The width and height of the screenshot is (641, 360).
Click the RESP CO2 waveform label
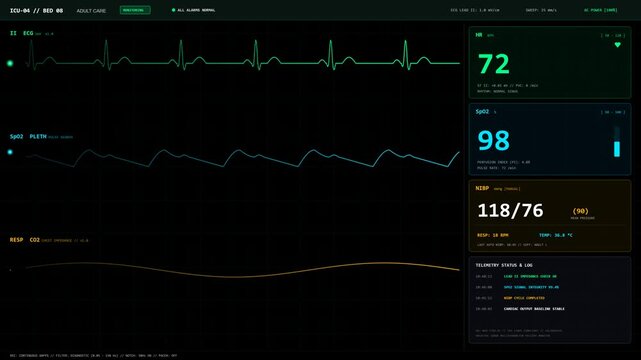pyautogui.click(x=25, y=240)
